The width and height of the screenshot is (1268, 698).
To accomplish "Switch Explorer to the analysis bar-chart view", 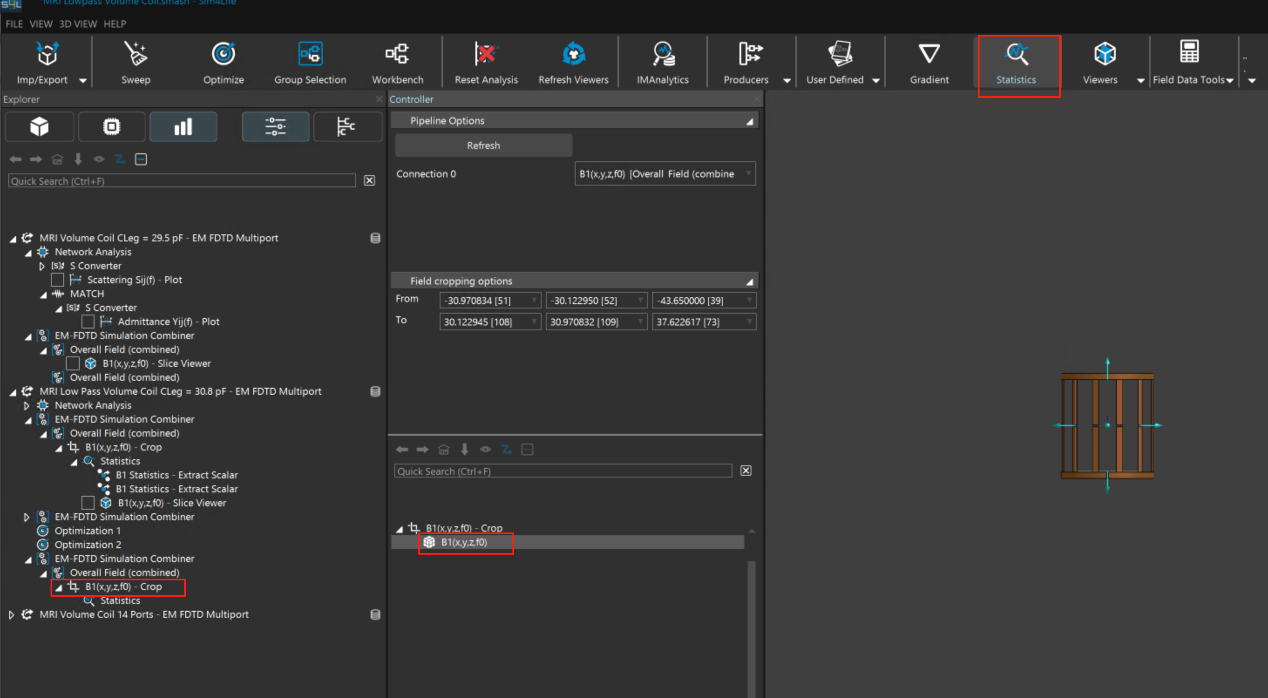I will tap(183, 127).
